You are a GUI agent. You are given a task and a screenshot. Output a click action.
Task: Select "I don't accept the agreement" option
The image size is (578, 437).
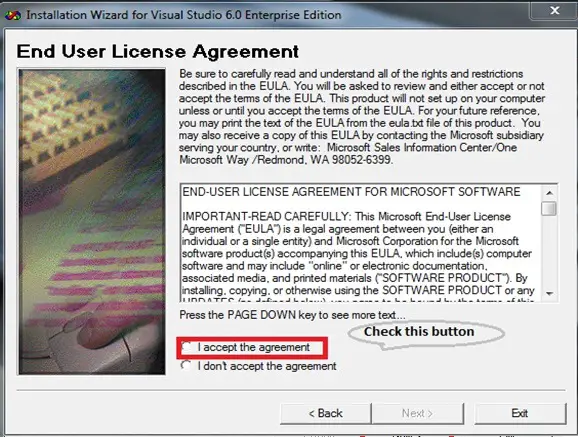click(186, 366)
